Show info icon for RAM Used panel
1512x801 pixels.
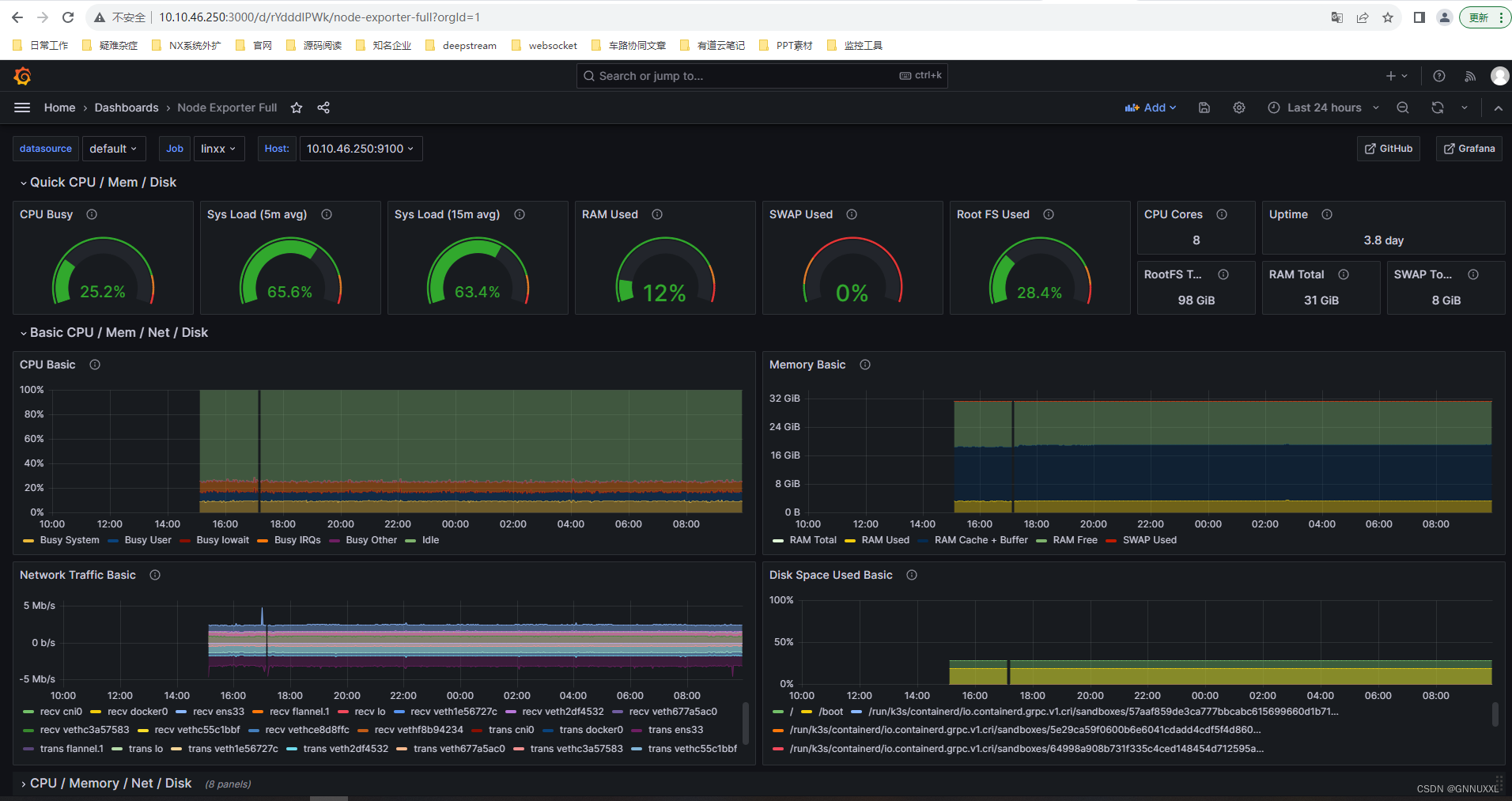pyautogui.click(x=657, y=214)
